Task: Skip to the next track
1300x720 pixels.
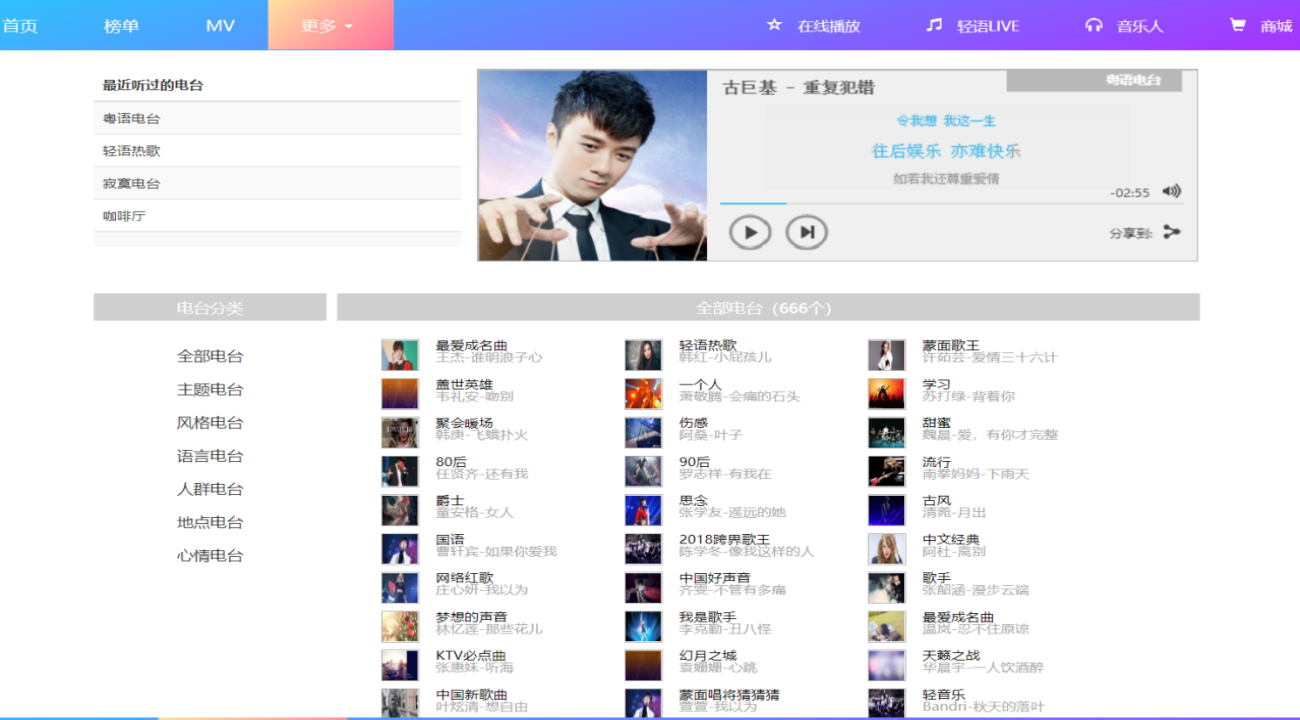Action: coord(807,233)
